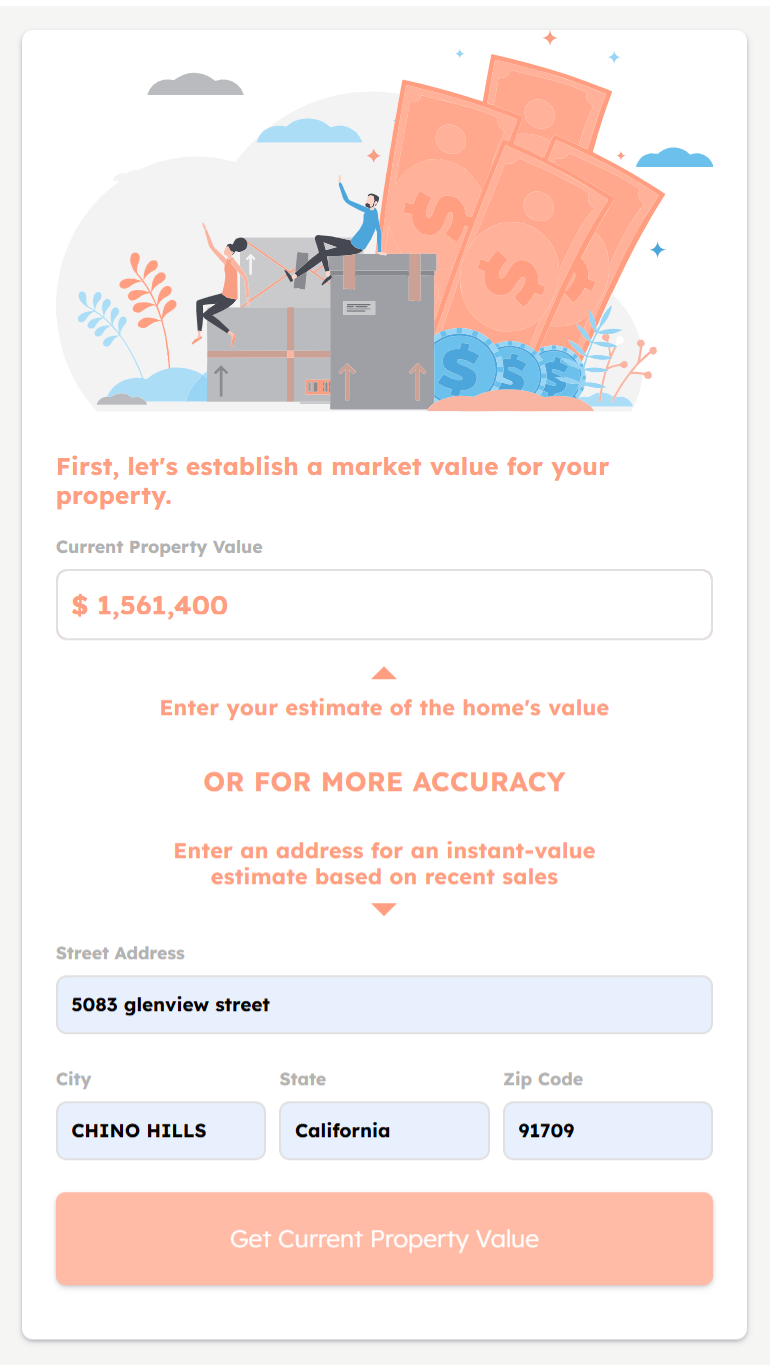Click into the City field
770x1370 pixels.
click(161, 1131)
